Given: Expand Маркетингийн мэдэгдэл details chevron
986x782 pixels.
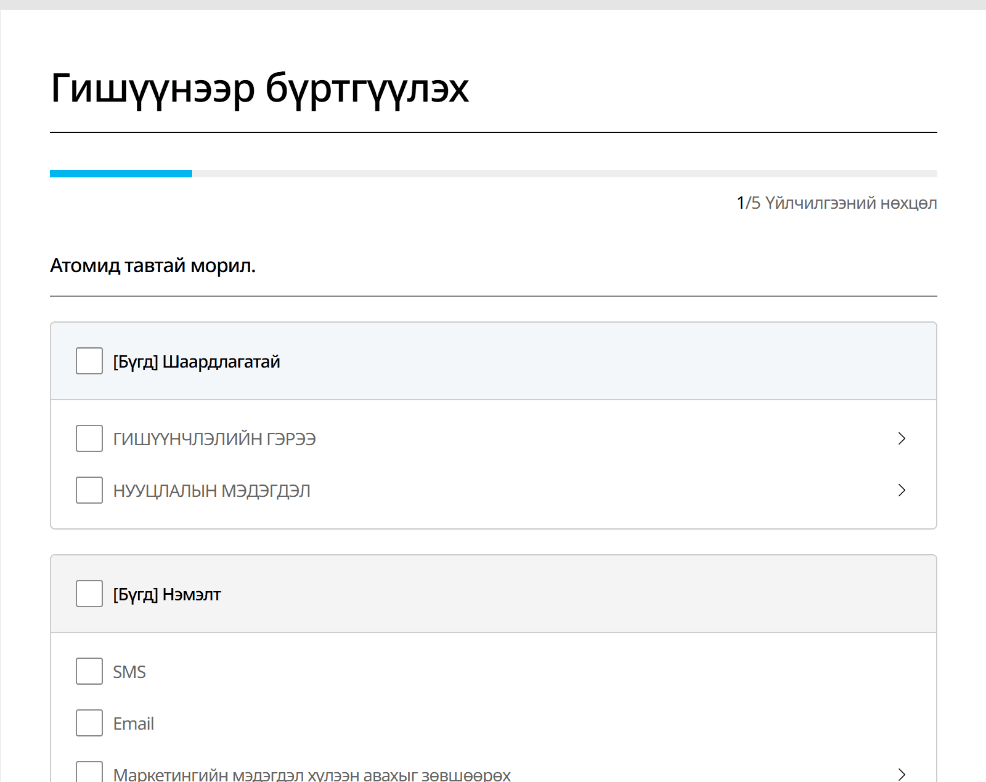Looking at the screenshot, I should pyautogui.click(x=902, y=774).
